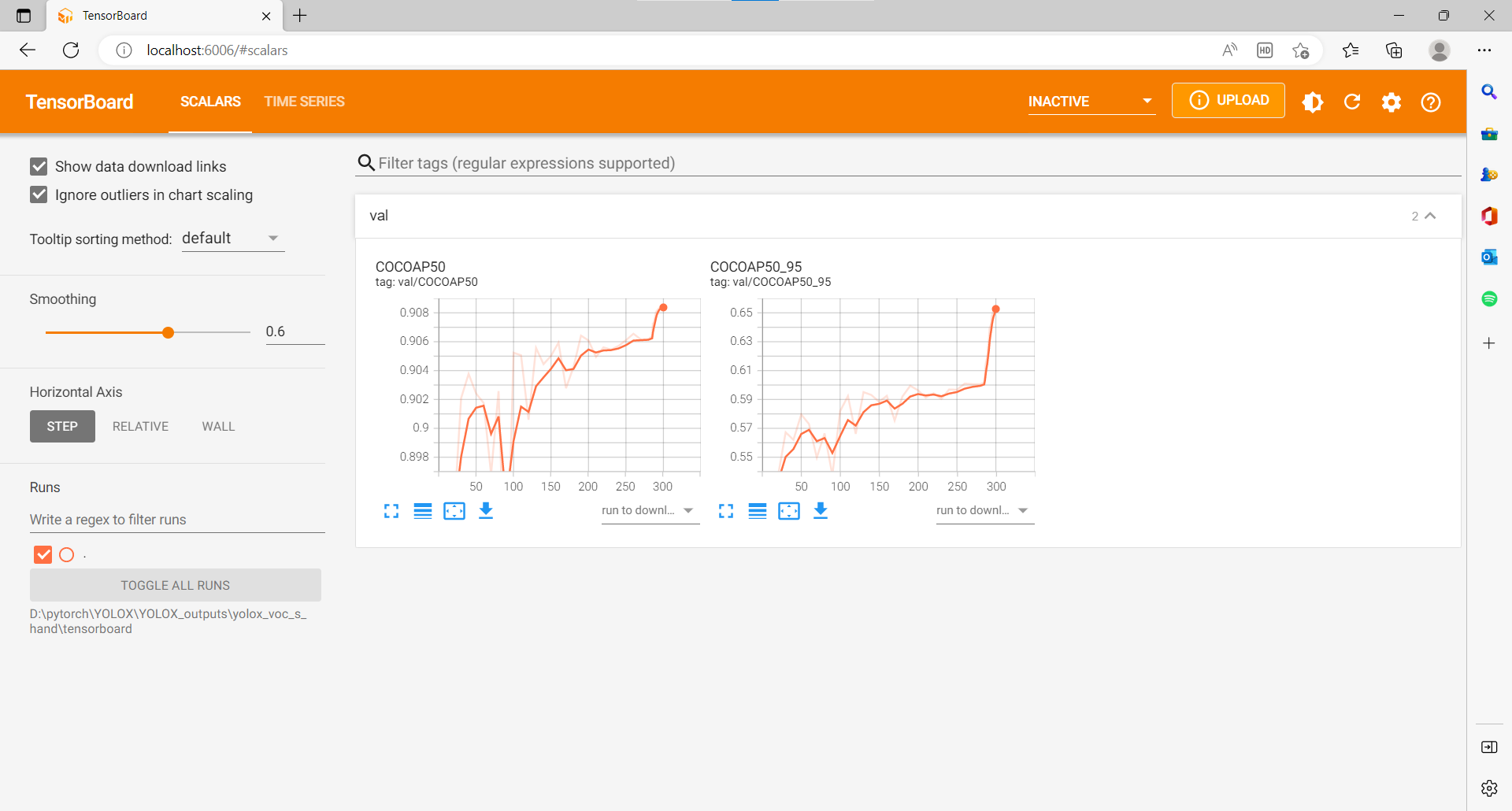Click the Filter tags search field

(906, 163)
